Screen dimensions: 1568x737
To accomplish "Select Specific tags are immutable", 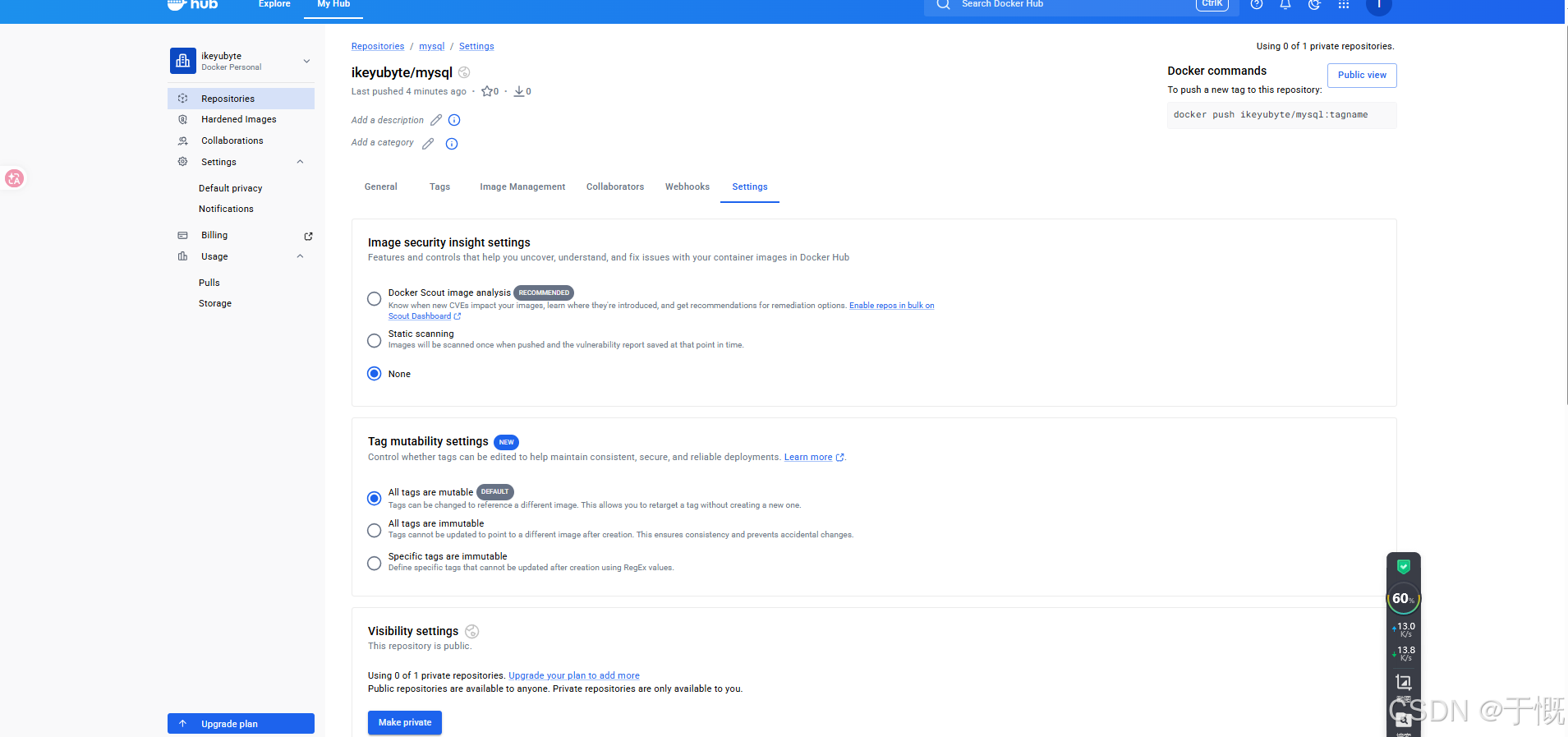I will (x=374, y=563).
